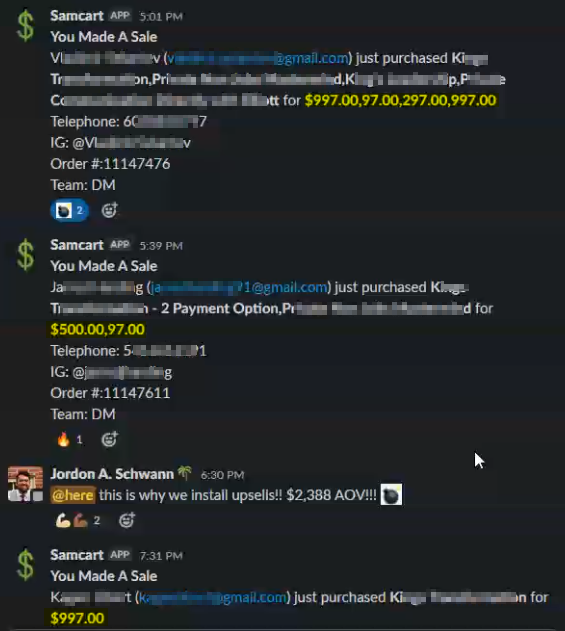This screenshot has height=631, width=565.
Task: Open the gmail link in the first sale message
Action: point(258,58)
